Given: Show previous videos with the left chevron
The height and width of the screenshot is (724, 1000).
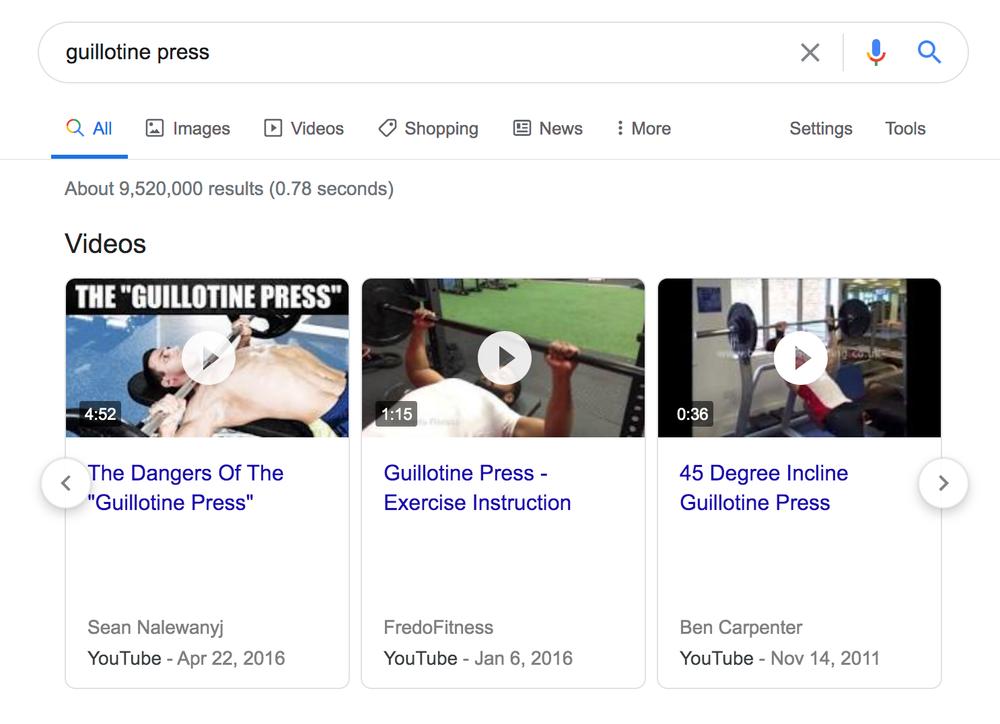Looking at the screenshot, I should [66, 484].
